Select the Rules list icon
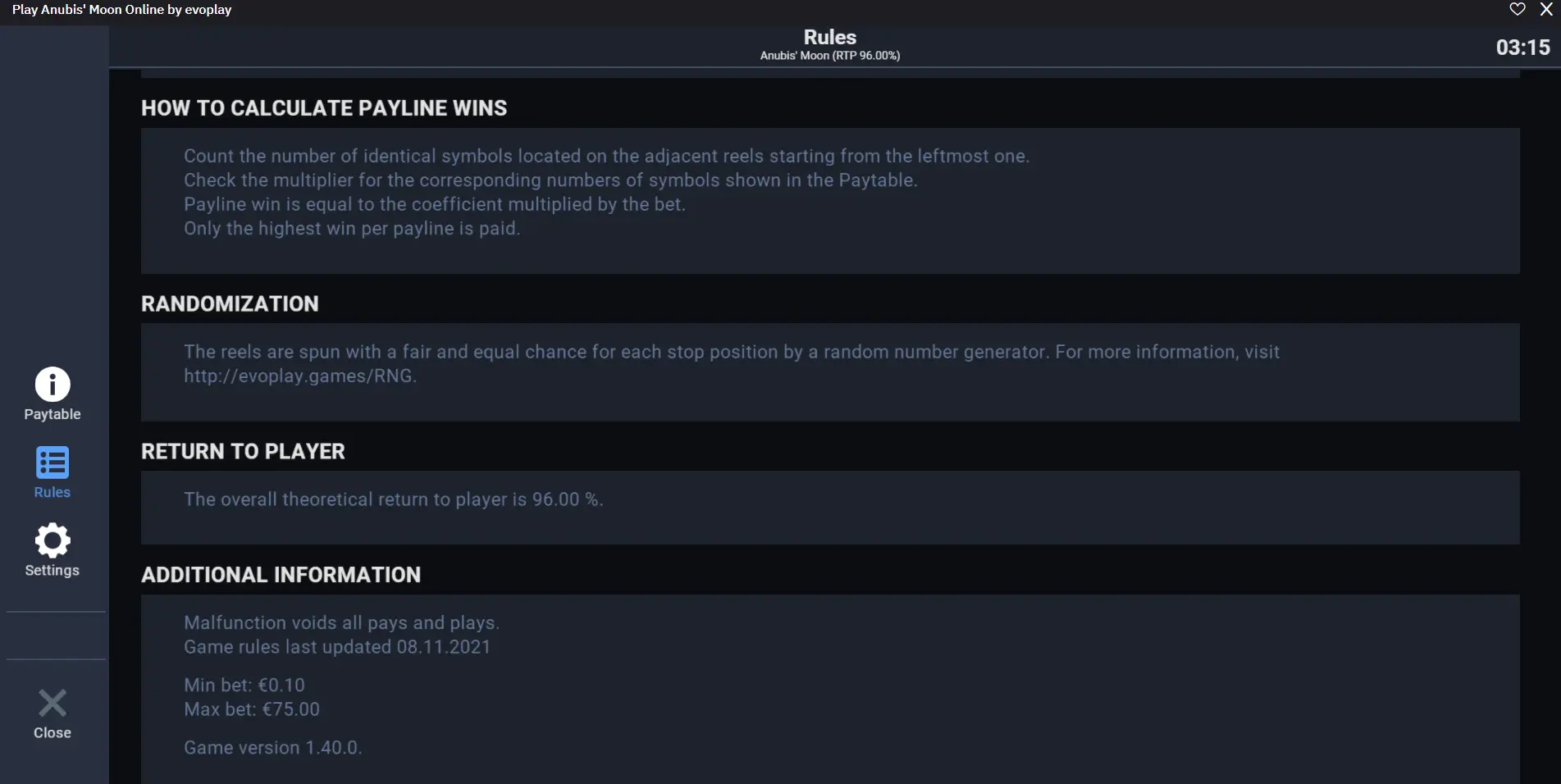The width and height of the screenshot is (1561, 784). click(x=52, y=463)
